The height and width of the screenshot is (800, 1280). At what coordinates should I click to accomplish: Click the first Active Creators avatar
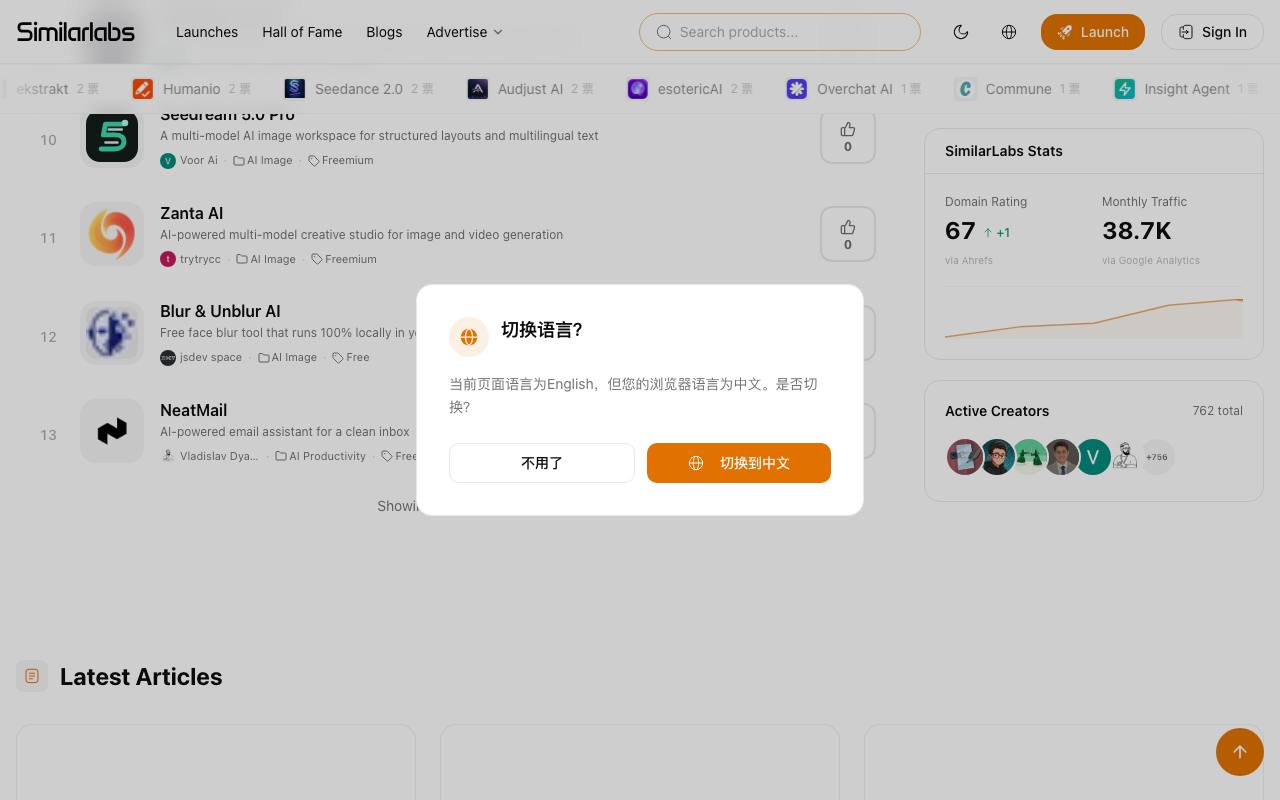[965, 457]
